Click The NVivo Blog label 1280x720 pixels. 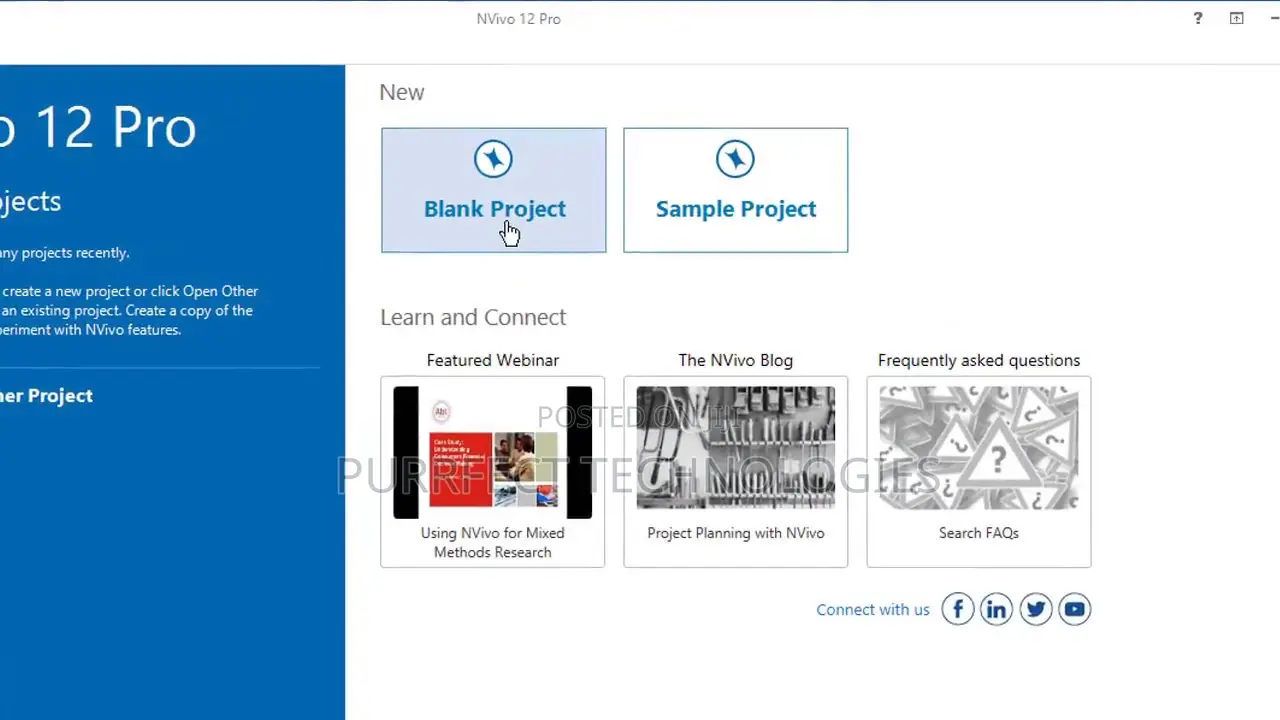point(735,360)
